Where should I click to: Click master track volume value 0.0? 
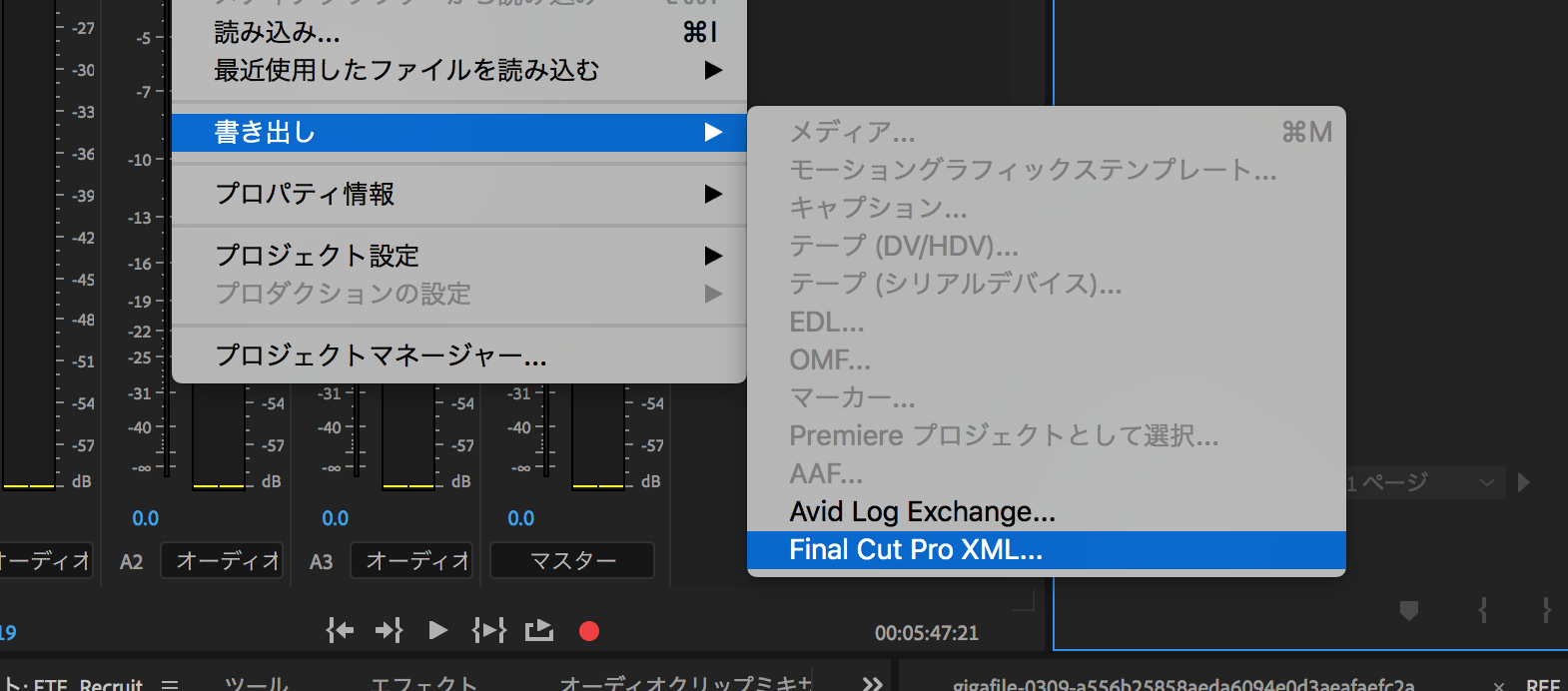coord(521,518)
